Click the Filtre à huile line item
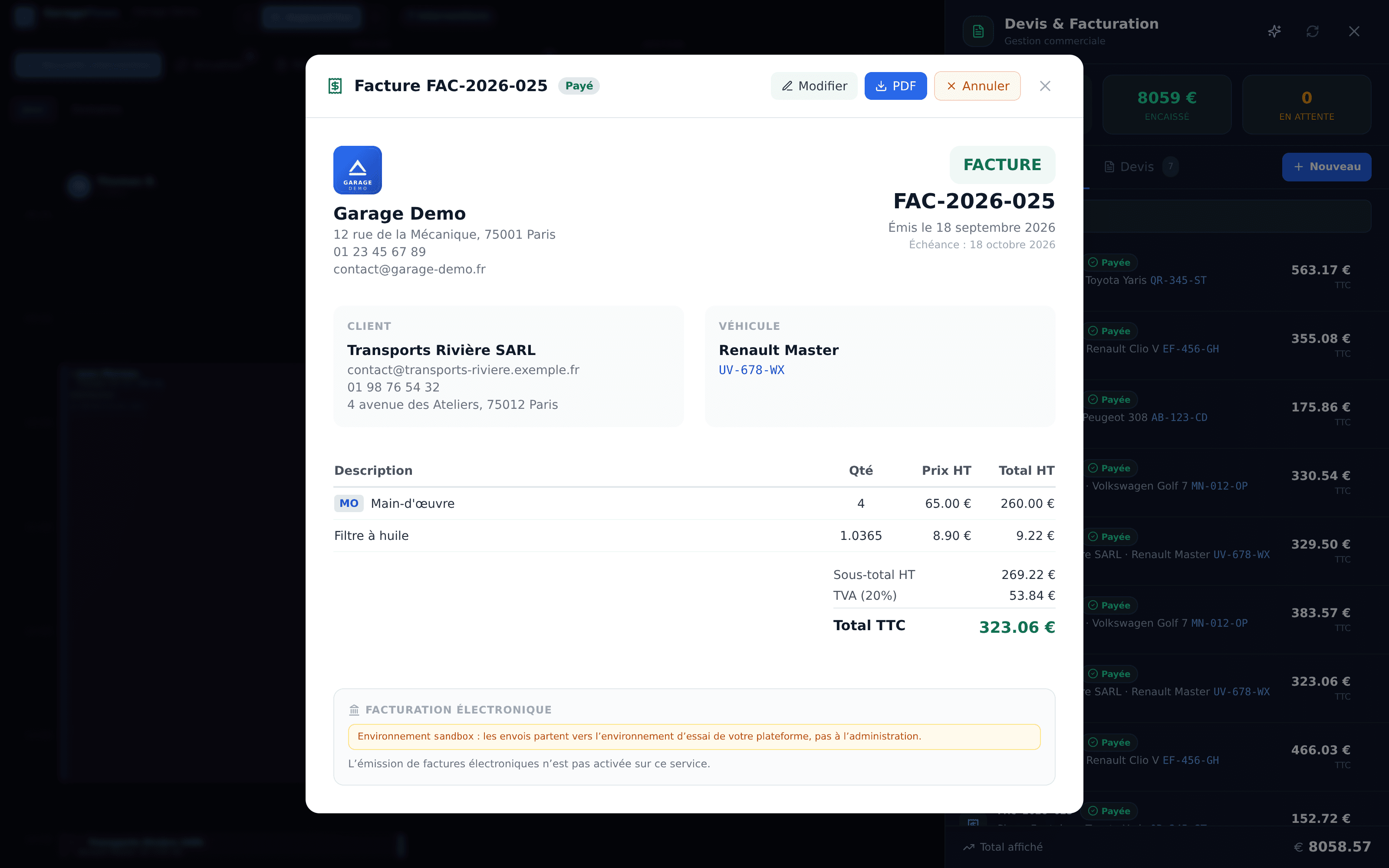 tap(694, 536)
